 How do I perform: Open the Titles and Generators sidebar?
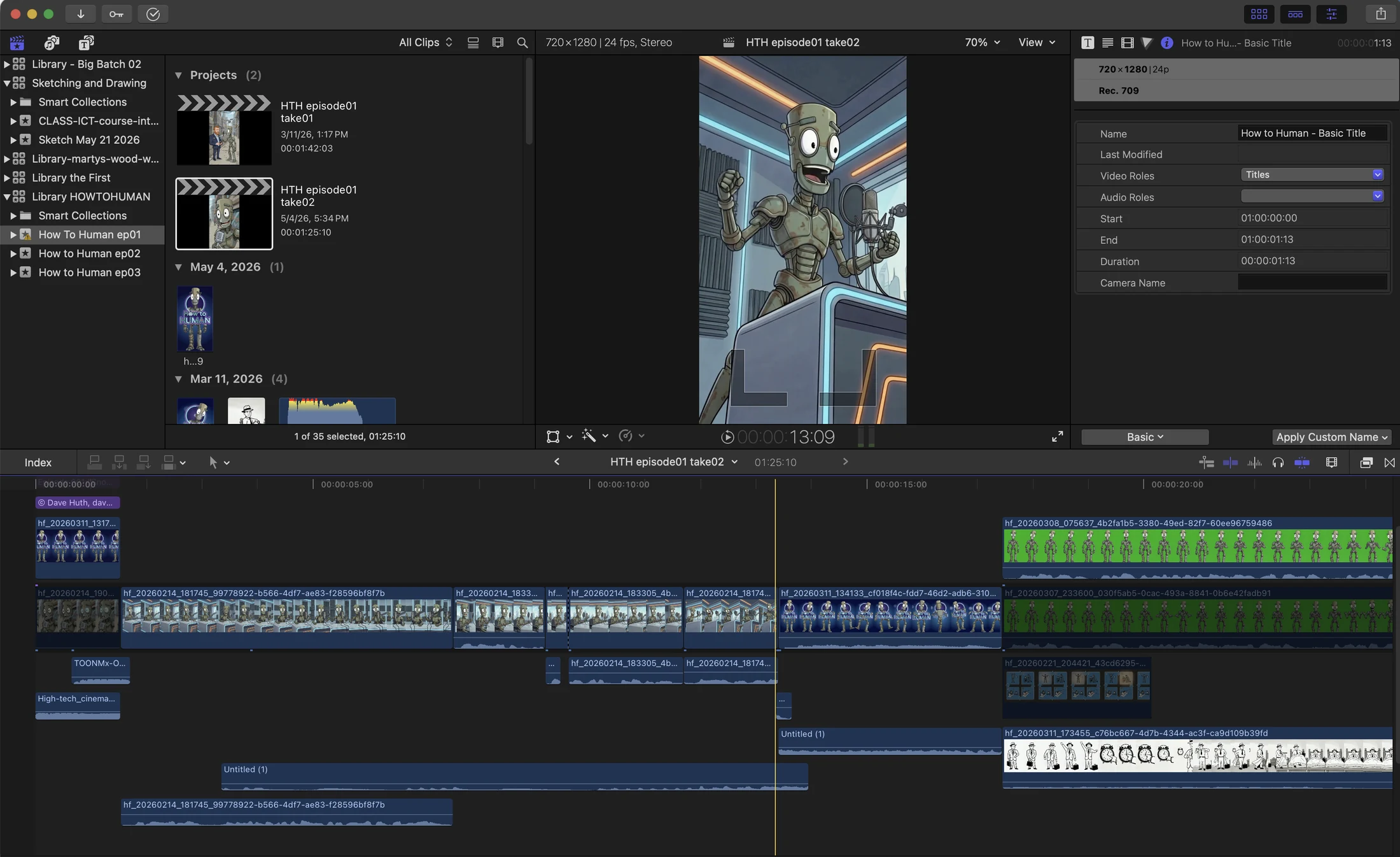click(x=86, y=43)
